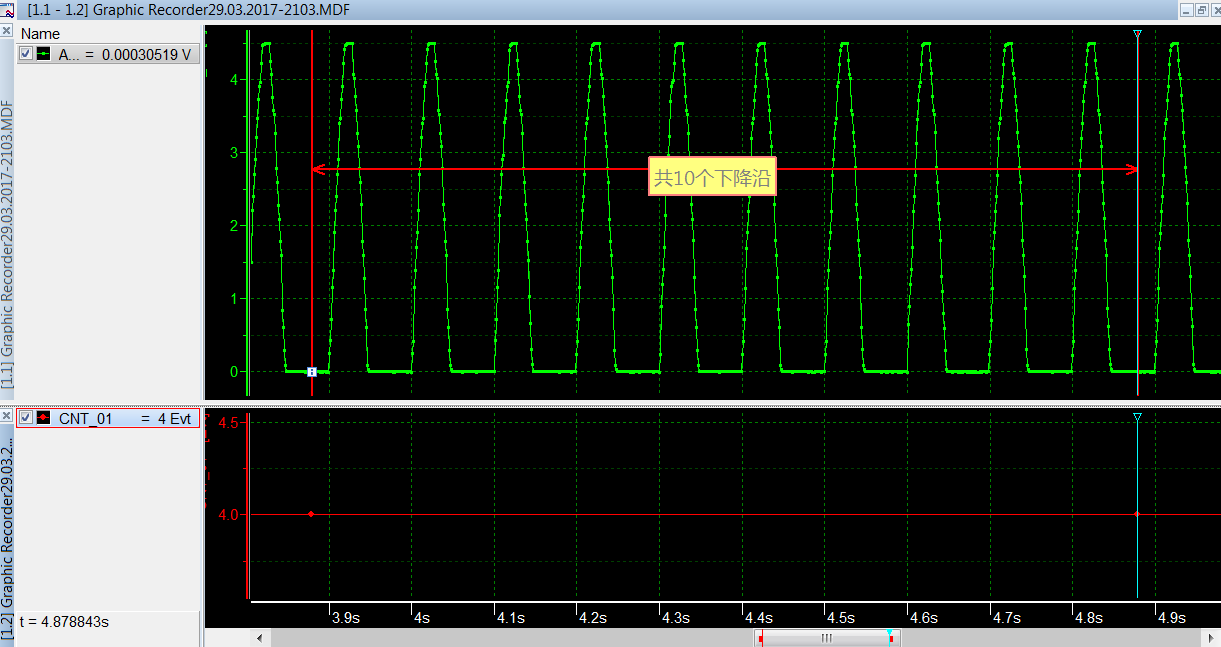Click the cyan cursor marker atop lower graph
Screen dimensions: 1221x647
[1137, 416]
